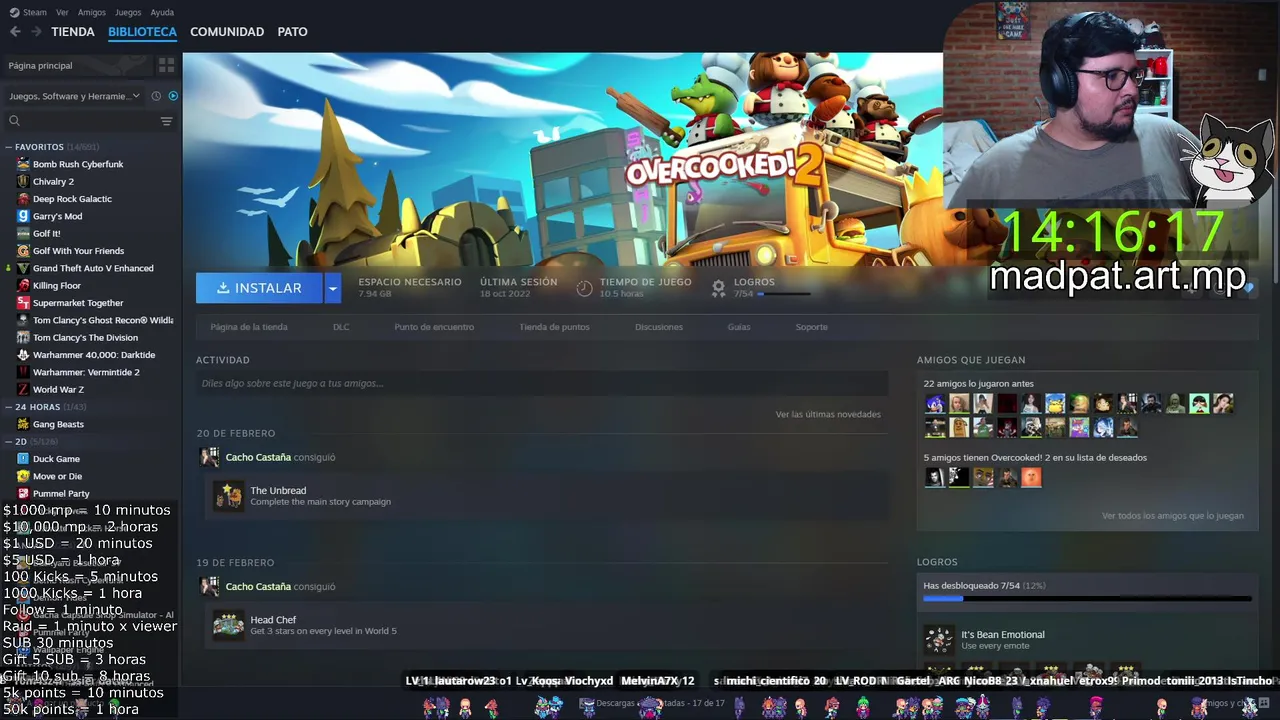
Task: Collapse the 2D category
Action: coord(8,442)
